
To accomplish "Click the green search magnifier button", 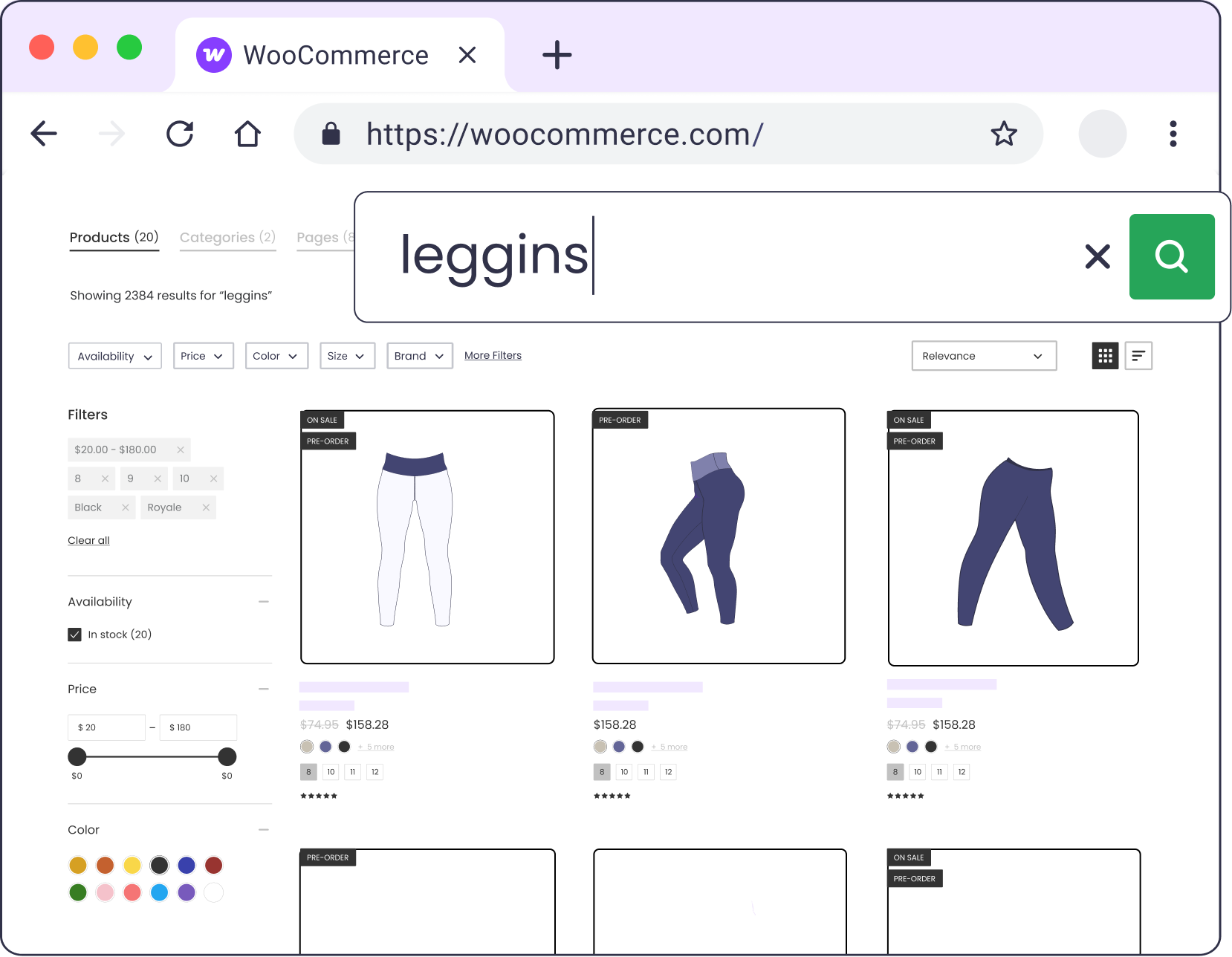I will coord(1172,257).
